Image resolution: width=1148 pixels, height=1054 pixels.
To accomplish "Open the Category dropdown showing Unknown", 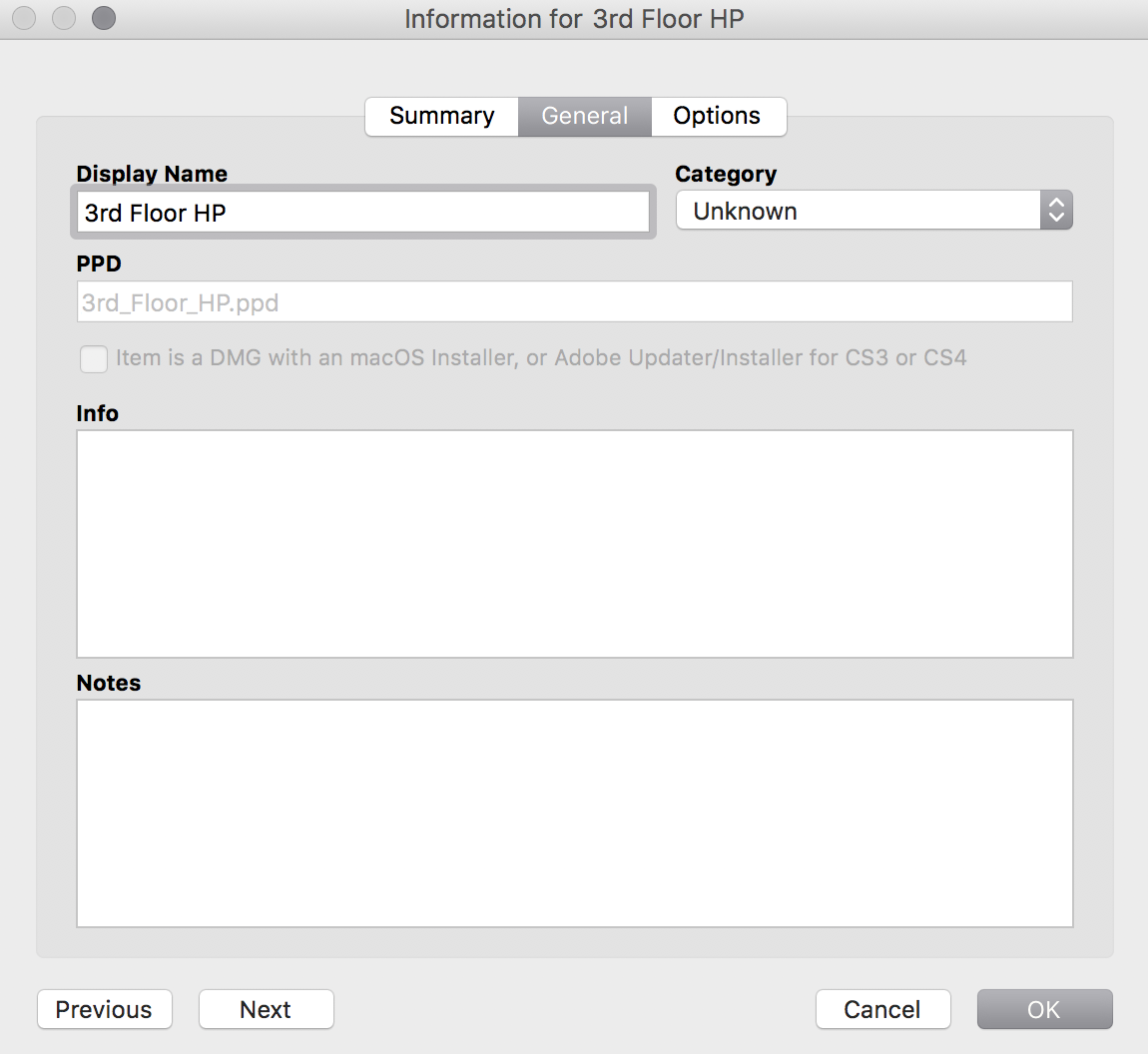I will coord(874,210).
